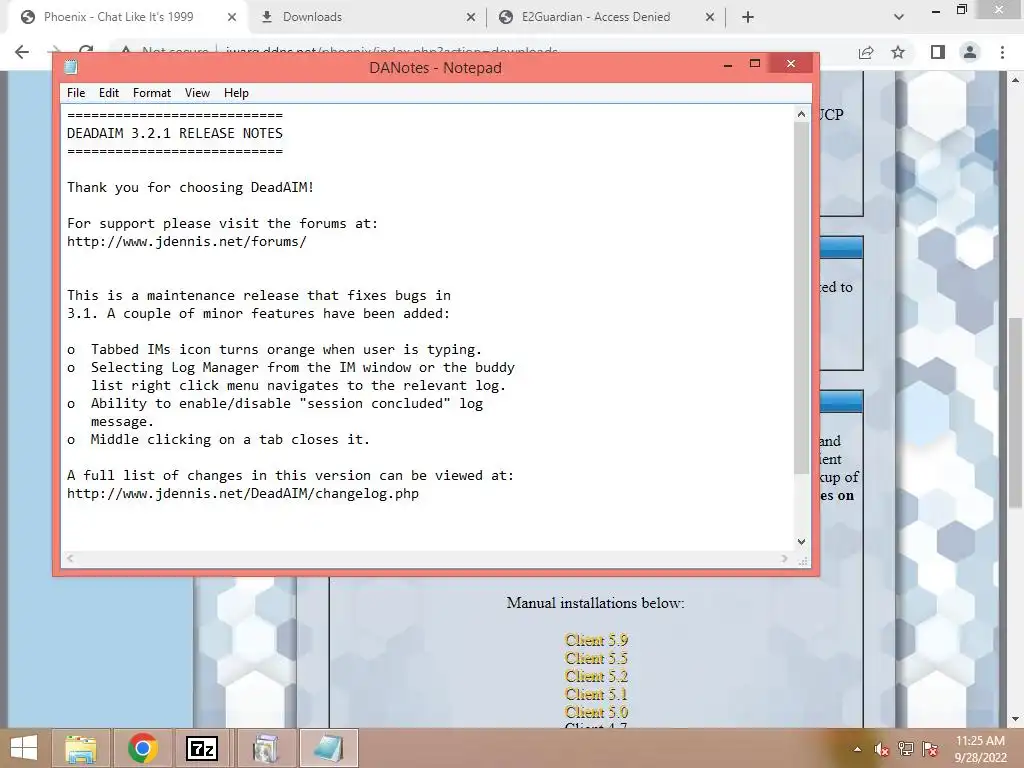Click the Windows Start button

tap(24, 748)
